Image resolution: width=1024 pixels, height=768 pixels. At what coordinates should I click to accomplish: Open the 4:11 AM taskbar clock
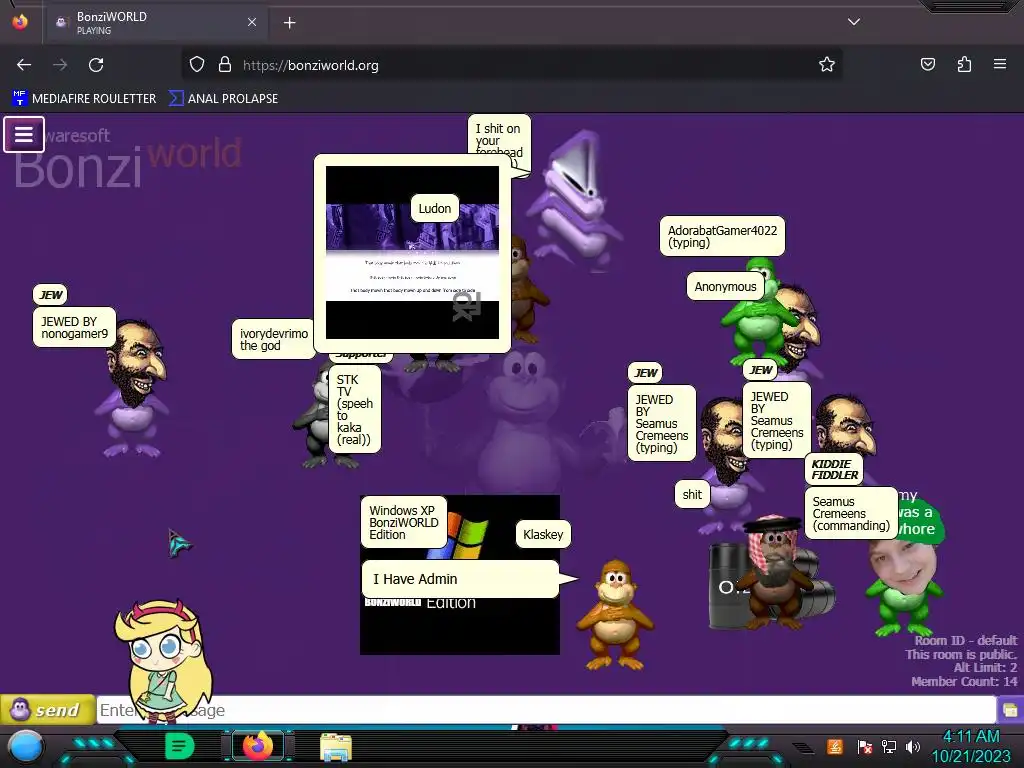tap(971, 746)
